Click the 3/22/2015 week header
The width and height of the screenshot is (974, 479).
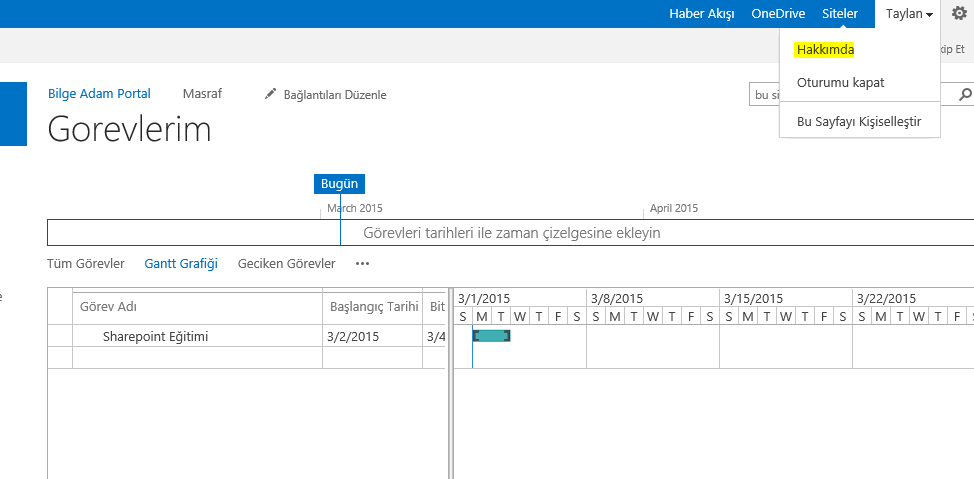point(913,299)
